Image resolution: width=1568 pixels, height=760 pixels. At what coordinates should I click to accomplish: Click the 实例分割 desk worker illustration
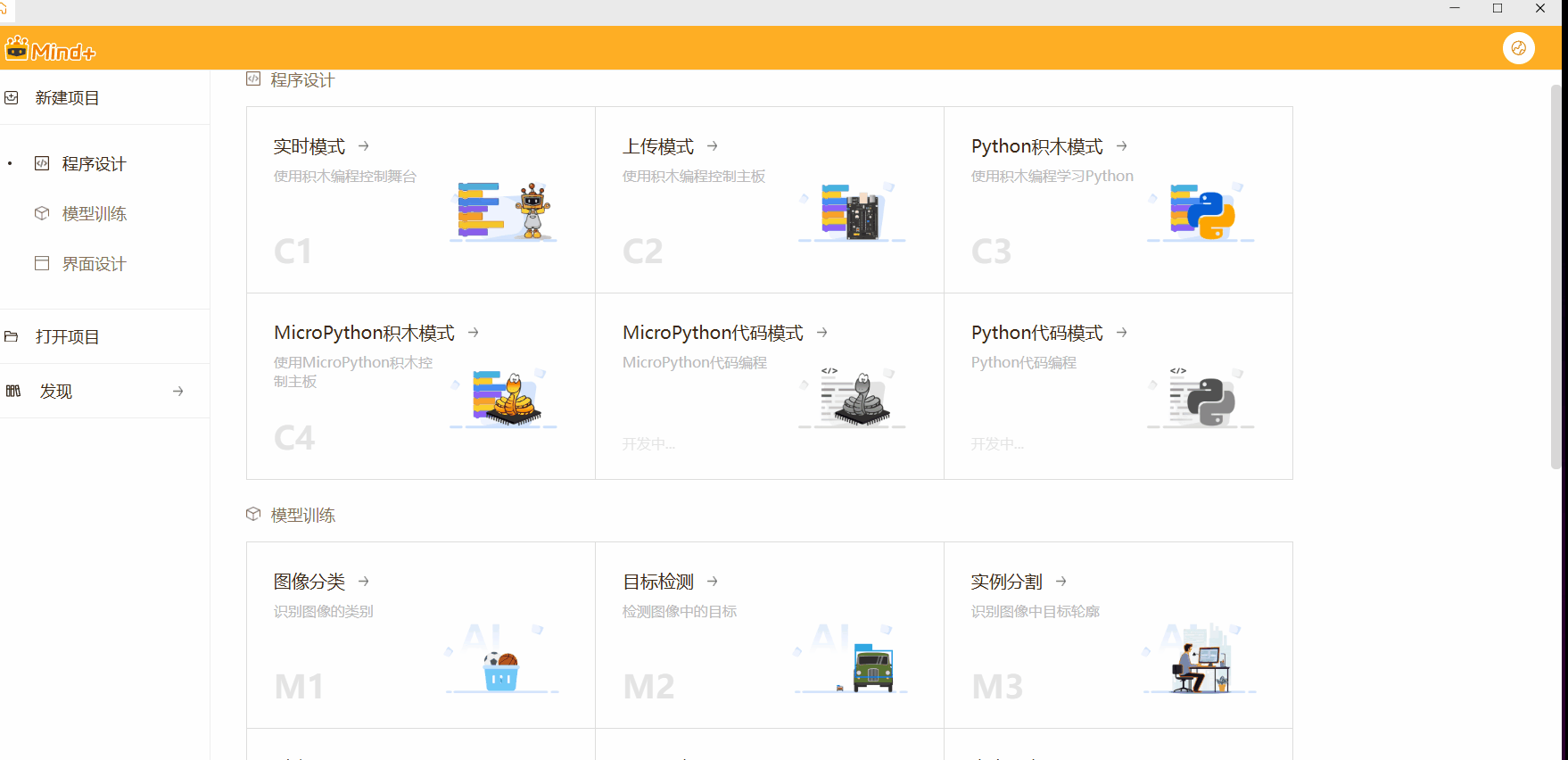tap(1201, 659)
